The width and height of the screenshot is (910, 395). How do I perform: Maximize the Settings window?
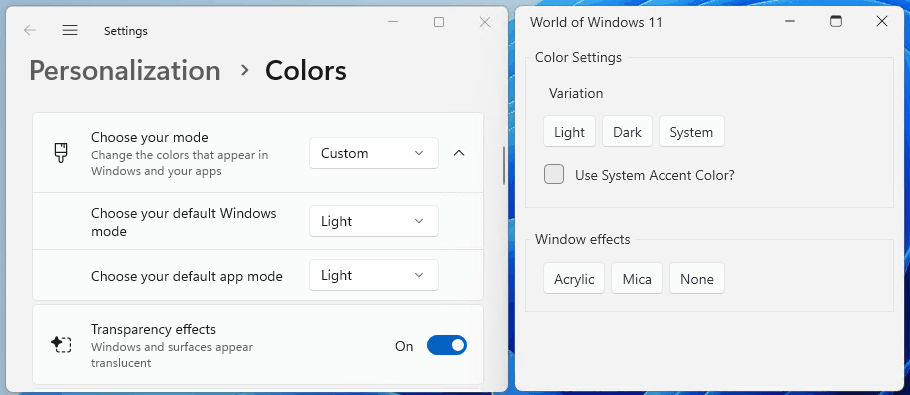click(439, 22)
